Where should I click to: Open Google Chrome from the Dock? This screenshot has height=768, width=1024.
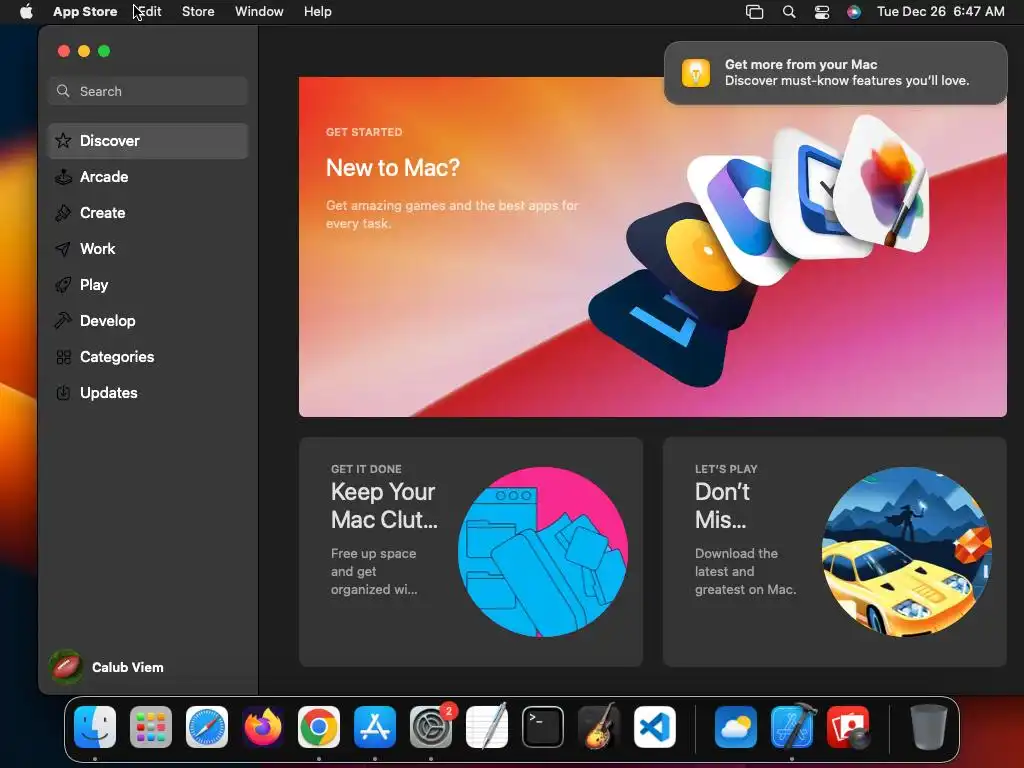pyautogui.click(x=319, y=727)
